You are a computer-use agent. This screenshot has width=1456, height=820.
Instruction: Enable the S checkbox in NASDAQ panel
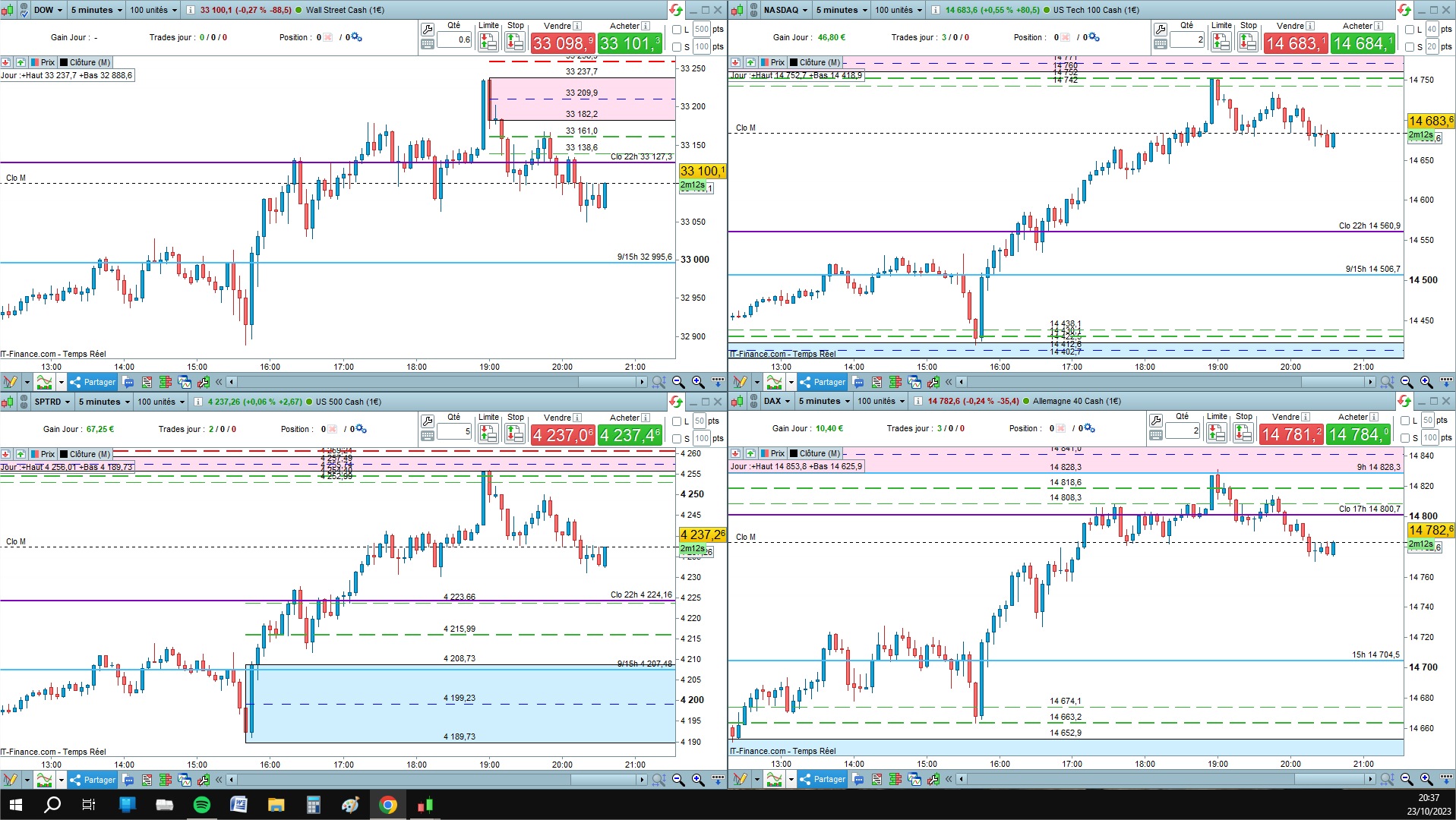click(x=1410, y=47)
